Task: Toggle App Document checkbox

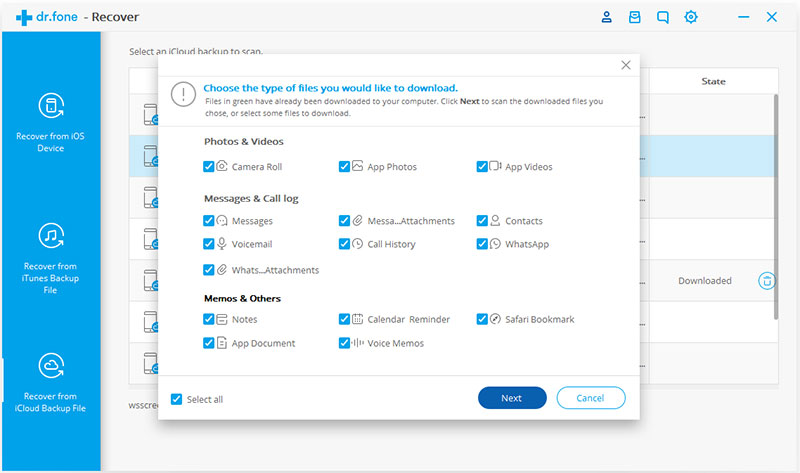Action: (208, 343)
